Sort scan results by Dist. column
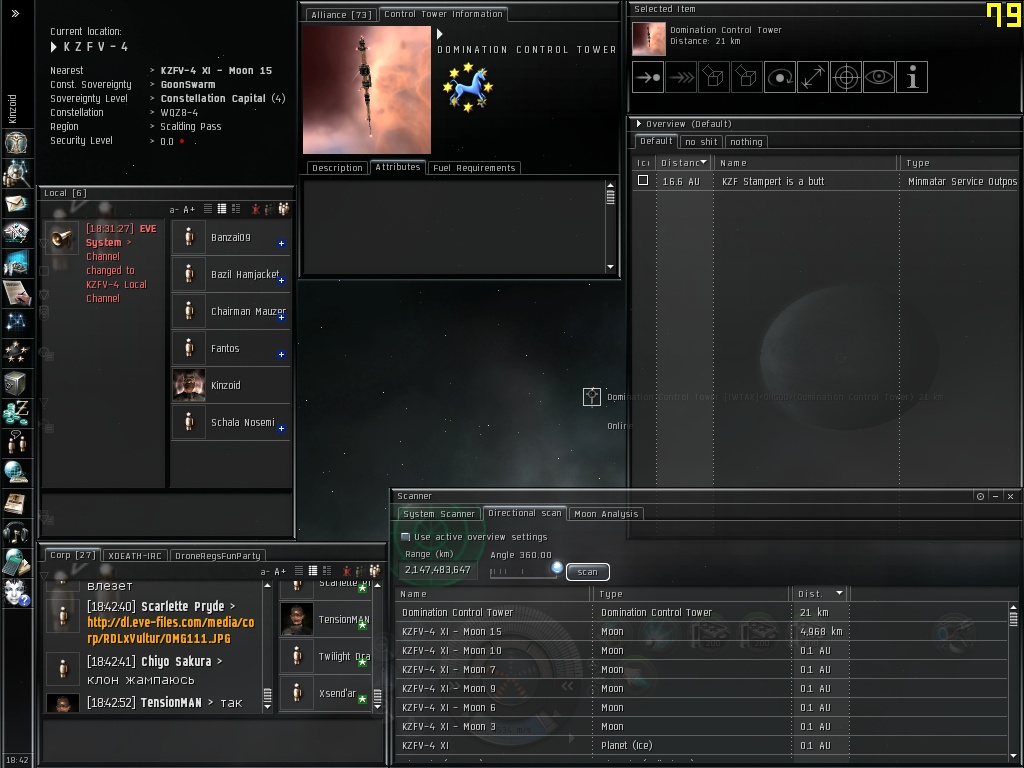 point(821,594)
